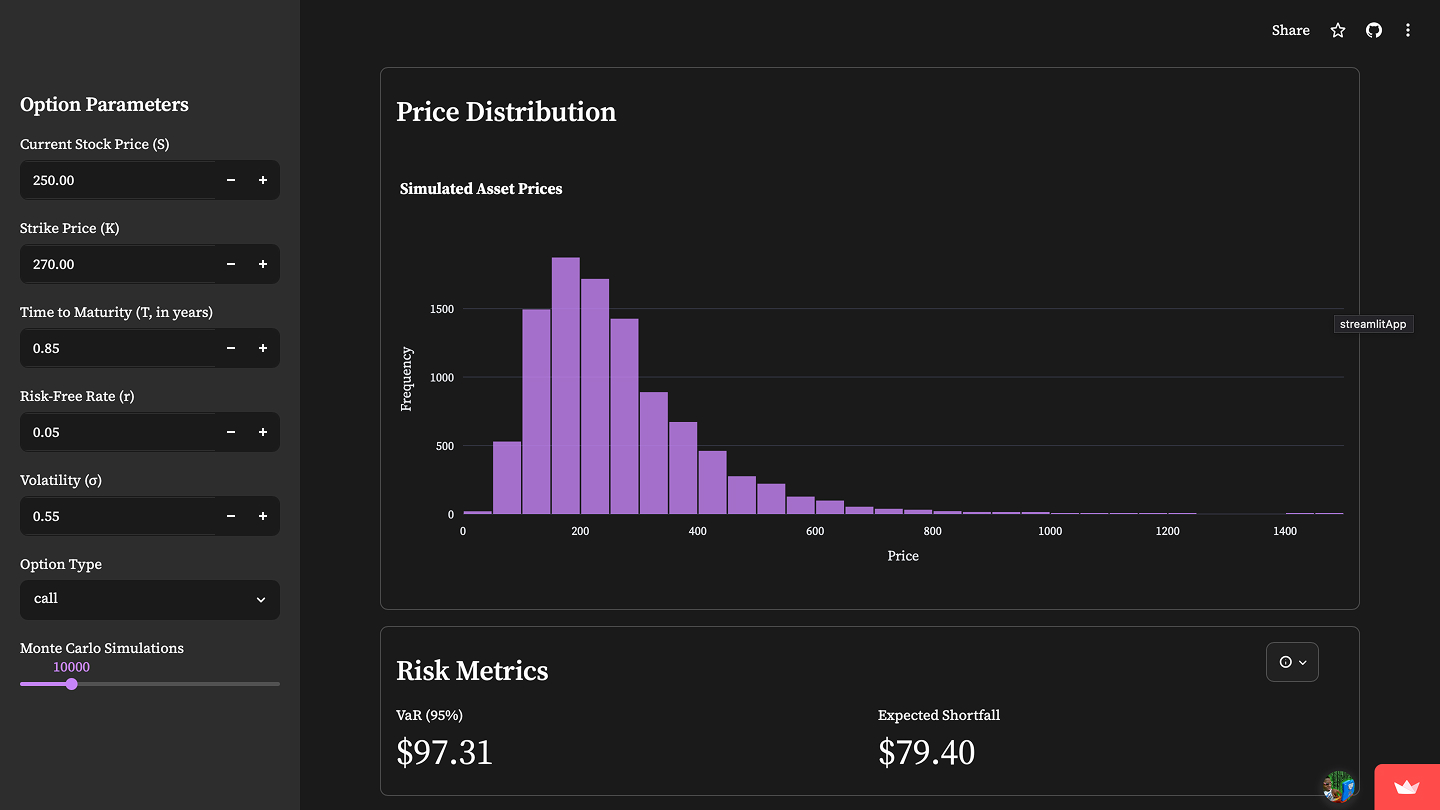Click the Option Parameters sidebar heading

[x=104, y=105]
